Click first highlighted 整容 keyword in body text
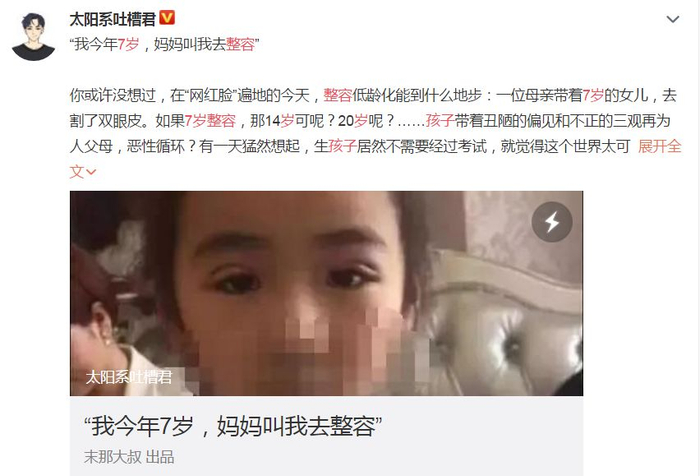700x476 pixels. pyautogui.click(x=338, y=95)
